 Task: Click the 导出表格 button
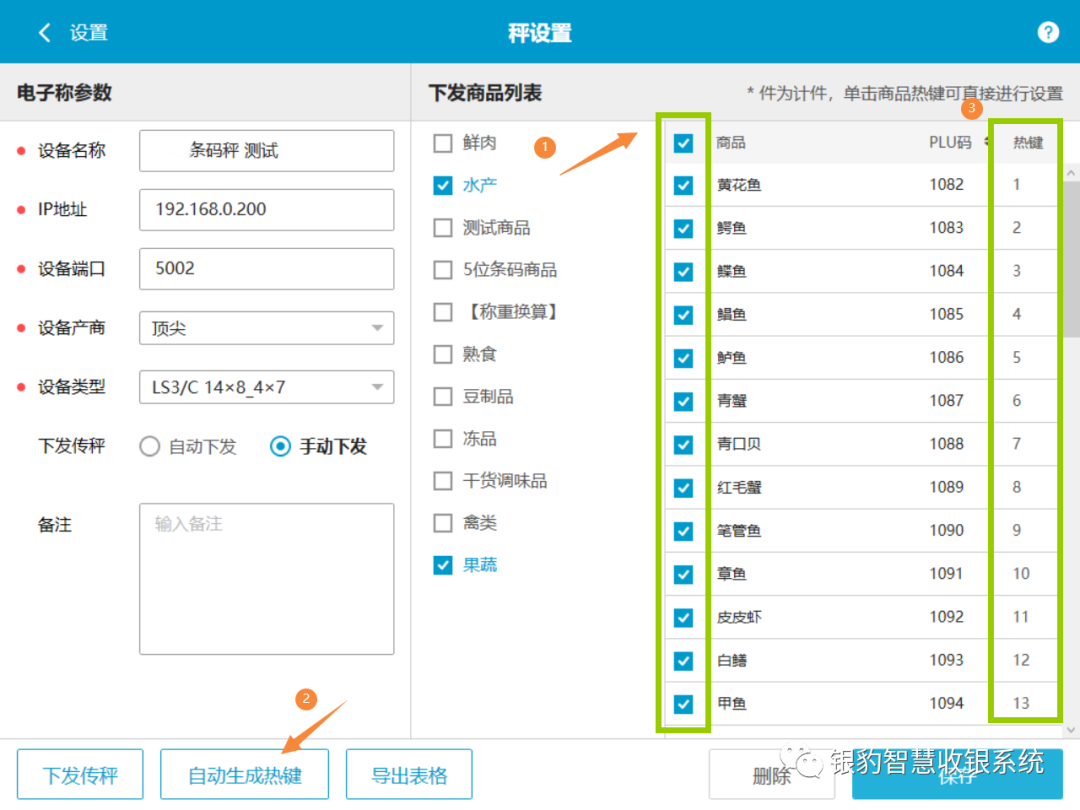tap(408, 773)
